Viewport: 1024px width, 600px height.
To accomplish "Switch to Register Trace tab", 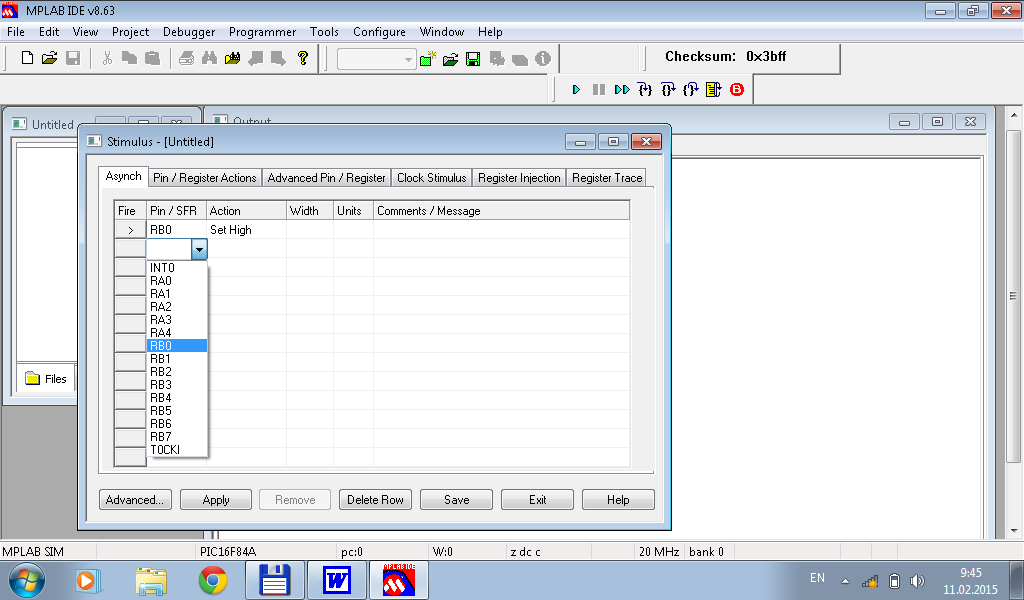I will click(x=607, y=178).
